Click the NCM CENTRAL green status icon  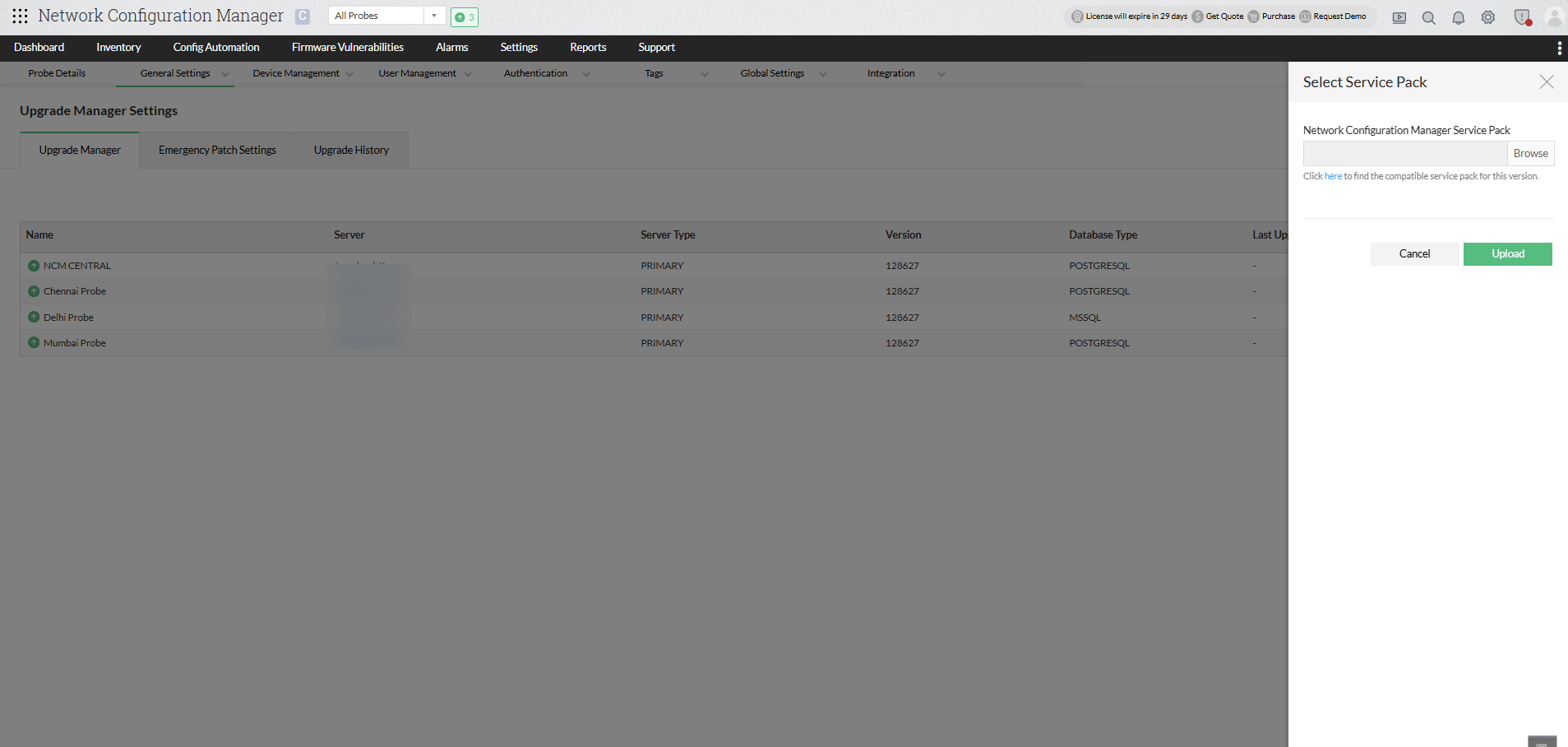34,266
